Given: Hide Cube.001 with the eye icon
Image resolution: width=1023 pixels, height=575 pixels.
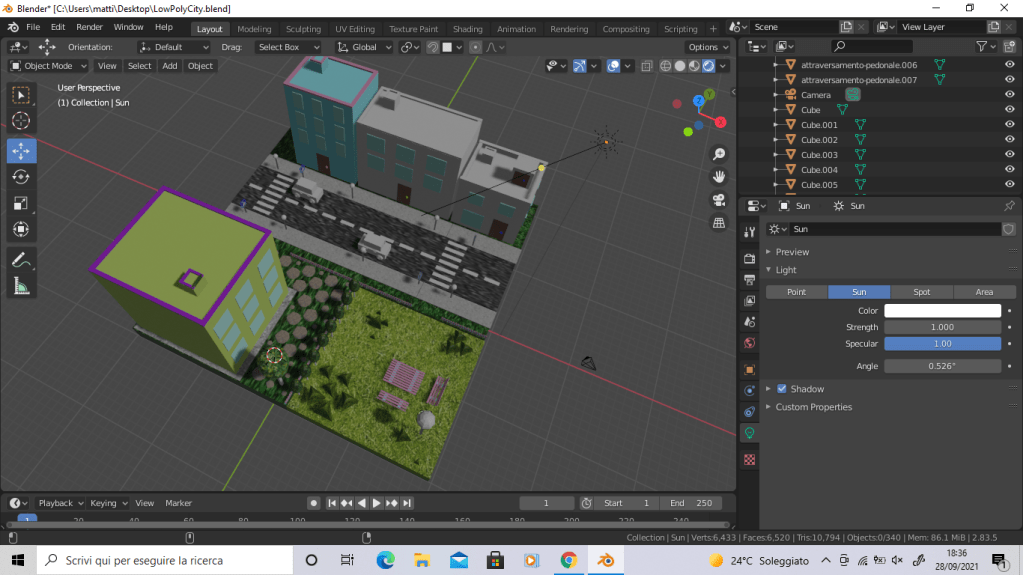Looking at the screenshot, I should point(1009,125).
